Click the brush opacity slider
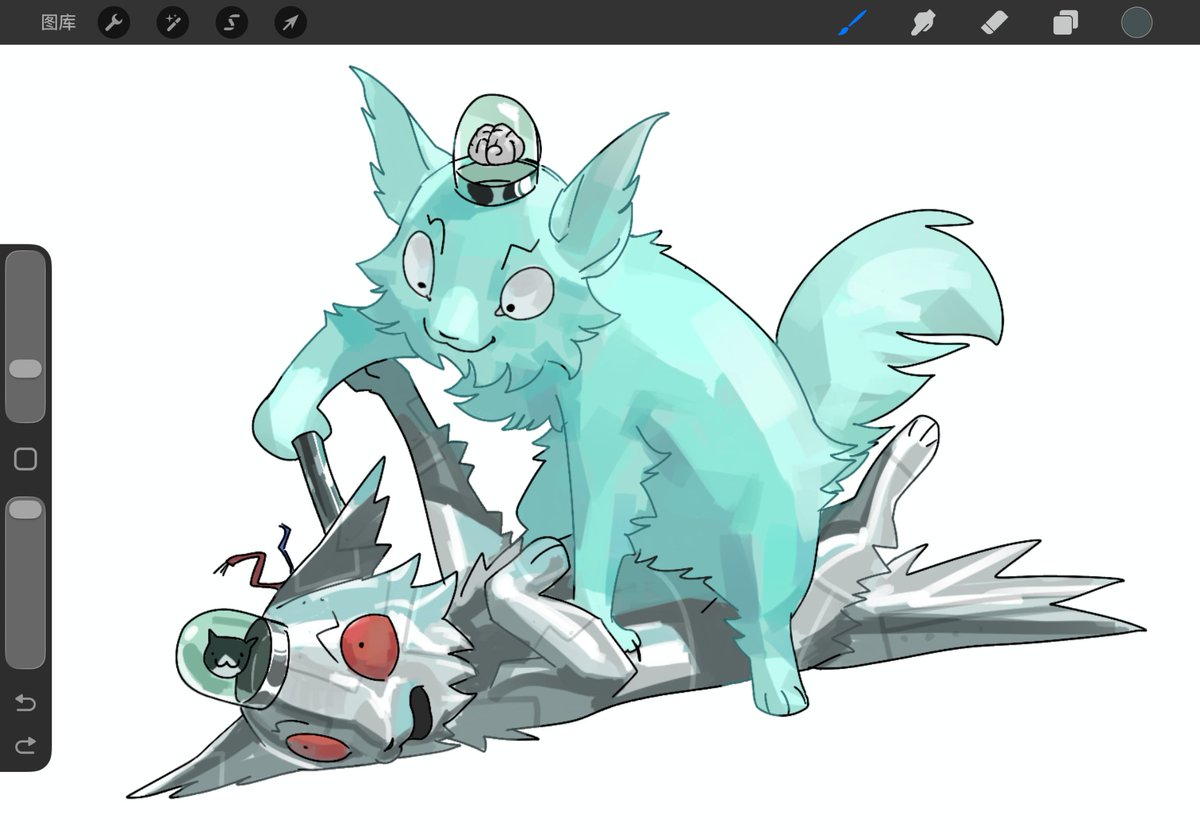 tap(25, 582)
